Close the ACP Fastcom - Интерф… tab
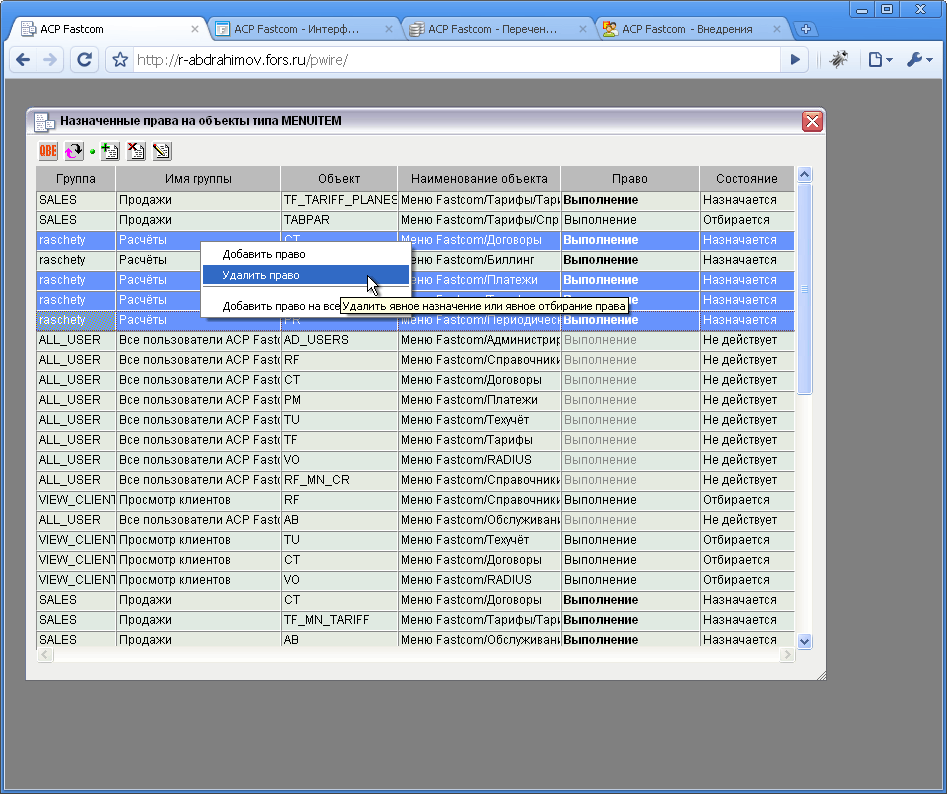Screen dimensions: 947x794 click(x=389, y=29)
